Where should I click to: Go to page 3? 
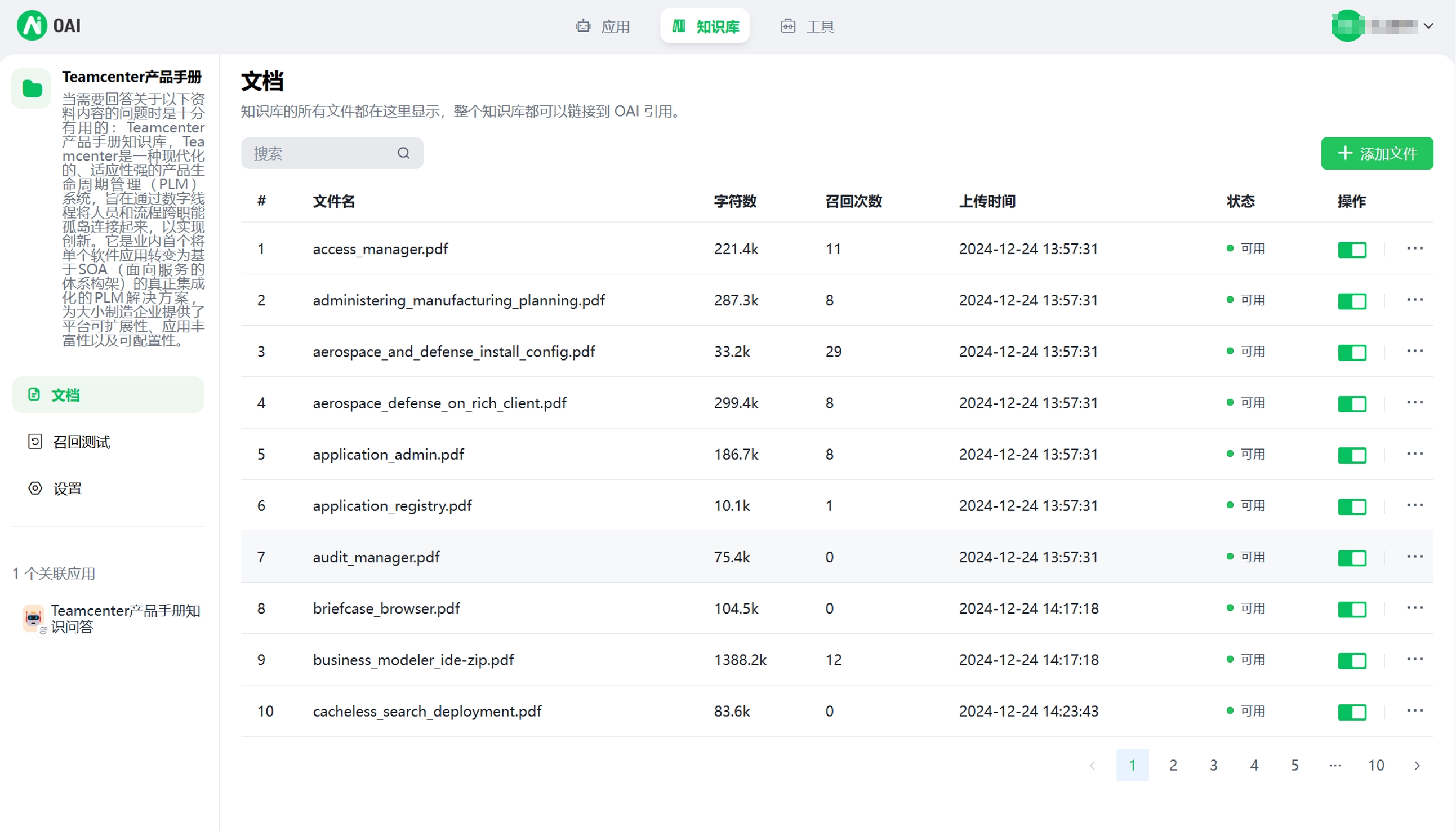[1214, 765]
